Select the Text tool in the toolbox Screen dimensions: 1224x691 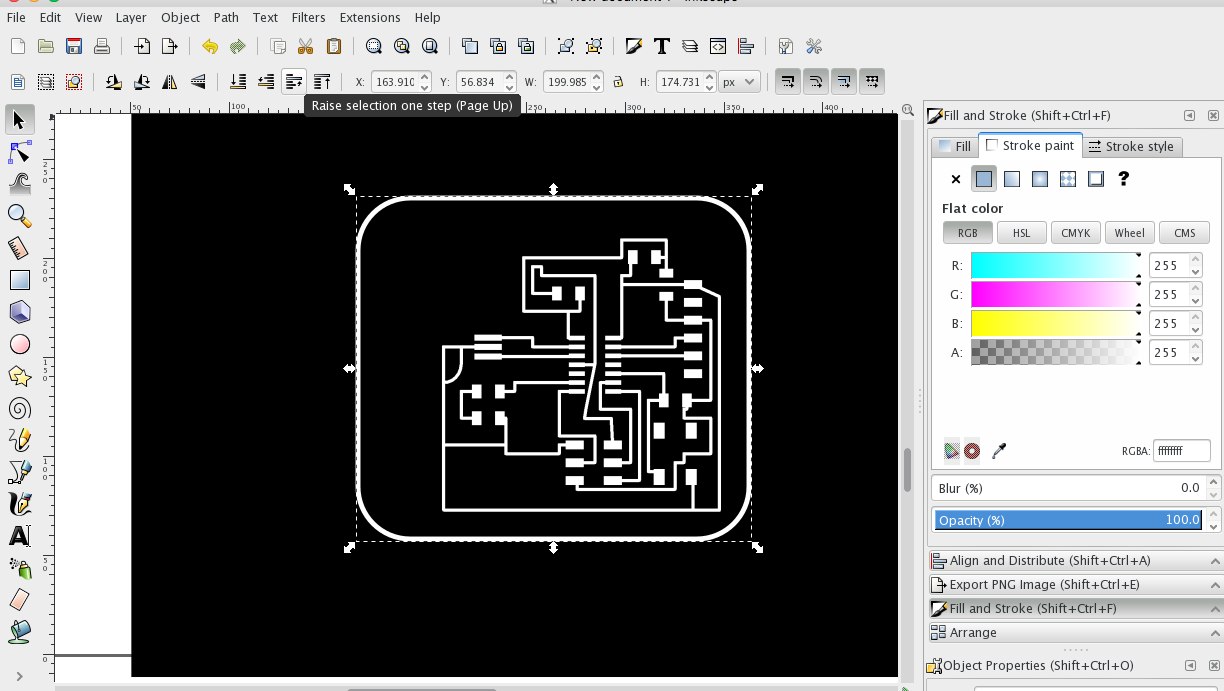pos(19,536)
